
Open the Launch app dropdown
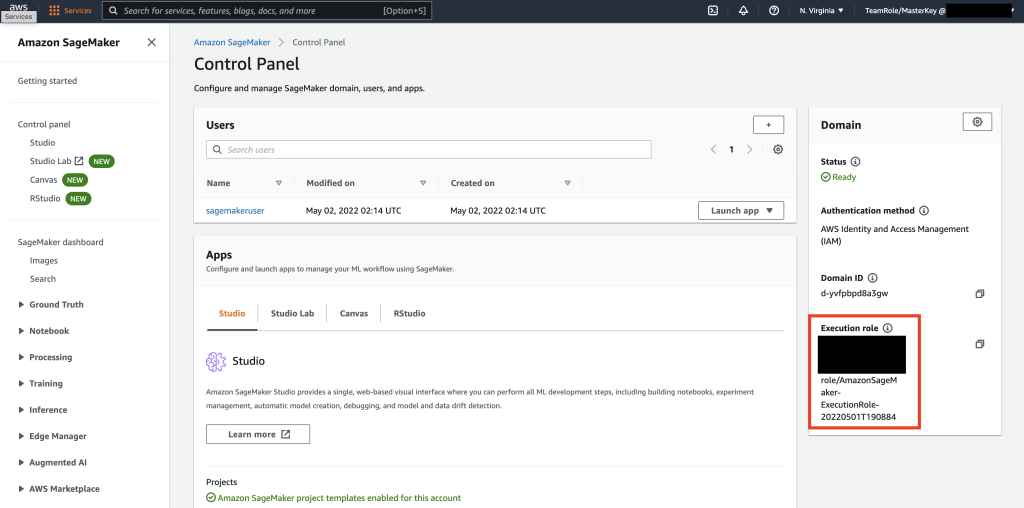741,210
